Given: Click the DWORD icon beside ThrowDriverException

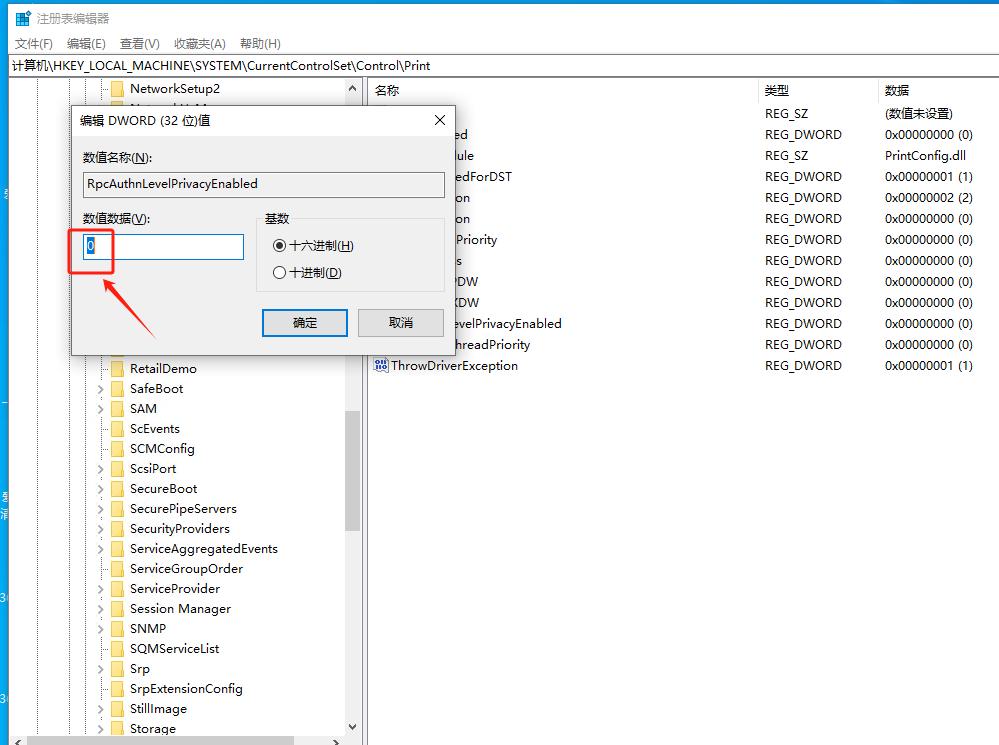Looking at the screenshot, I should click(381, 365).
